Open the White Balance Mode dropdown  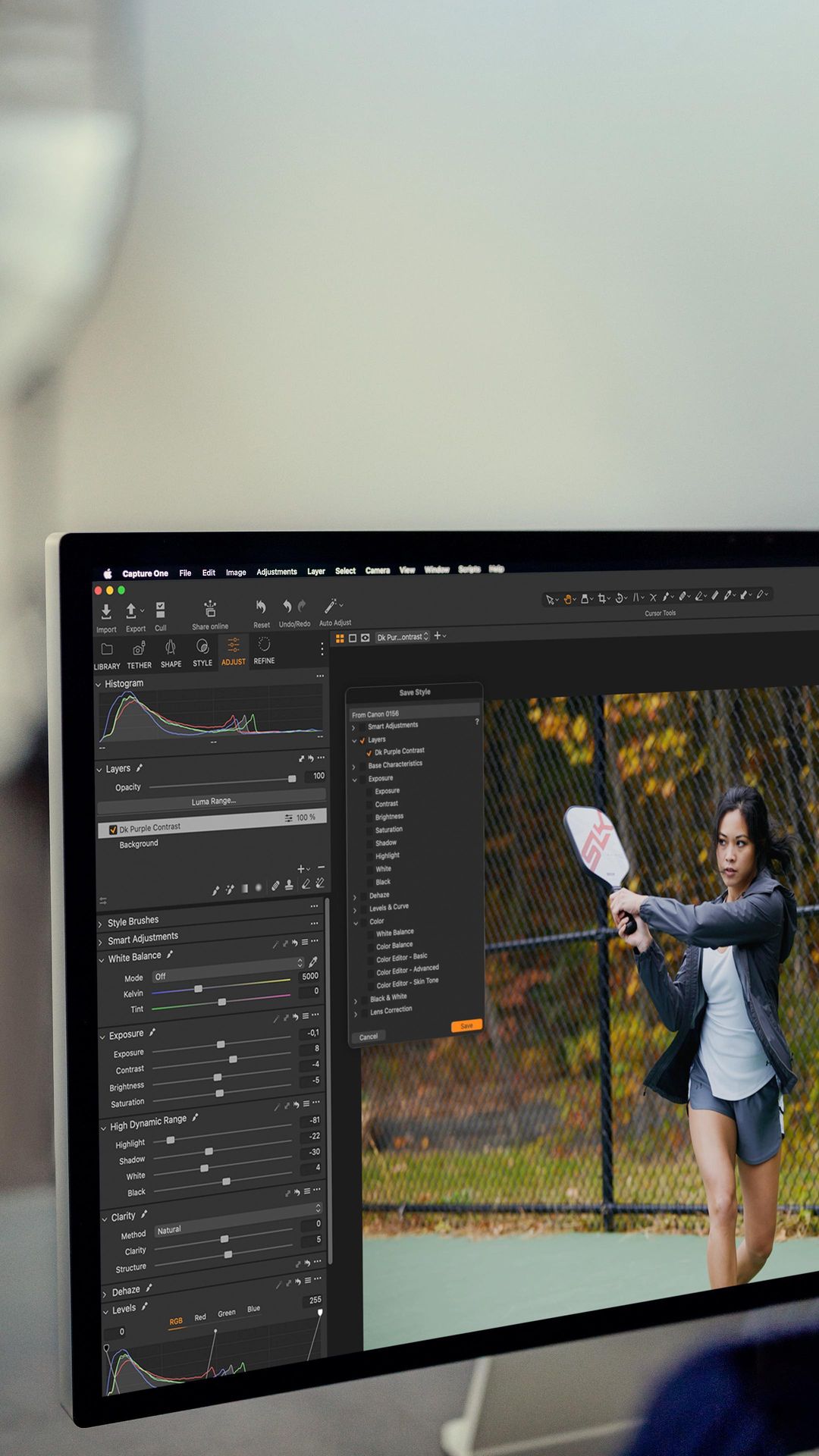(227, 974)
